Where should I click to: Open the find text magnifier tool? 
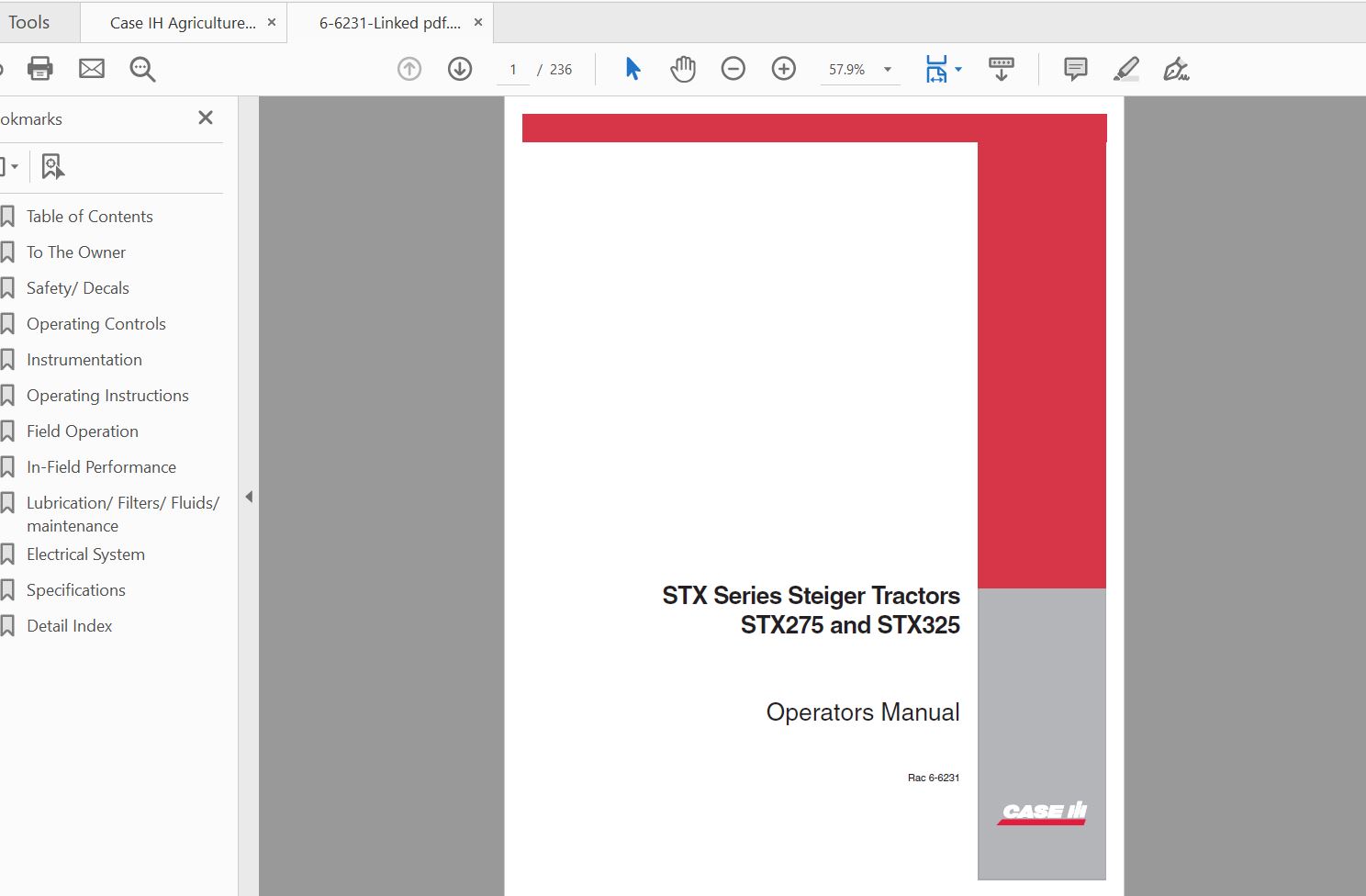pyautogui.click(x=142, y=69)
